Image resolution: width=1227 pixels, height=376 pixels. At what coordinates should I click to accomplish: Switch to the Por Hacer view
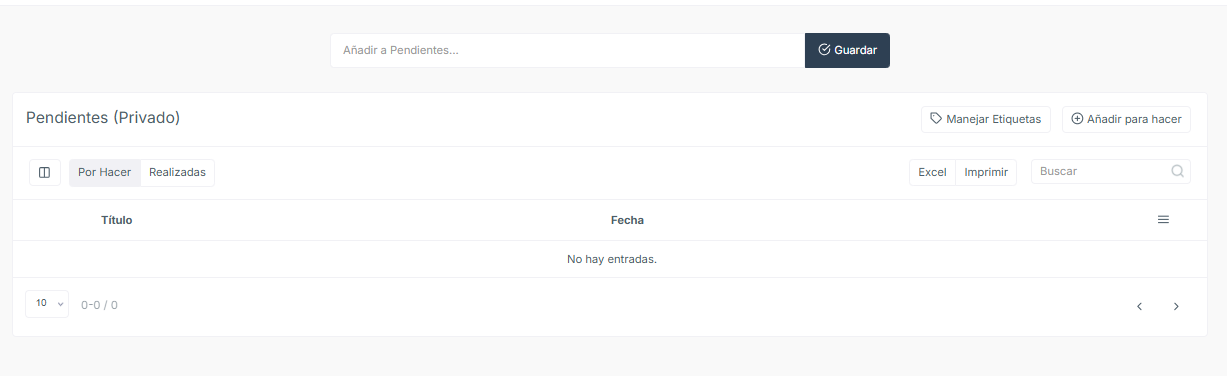click(x=105, y=172)
